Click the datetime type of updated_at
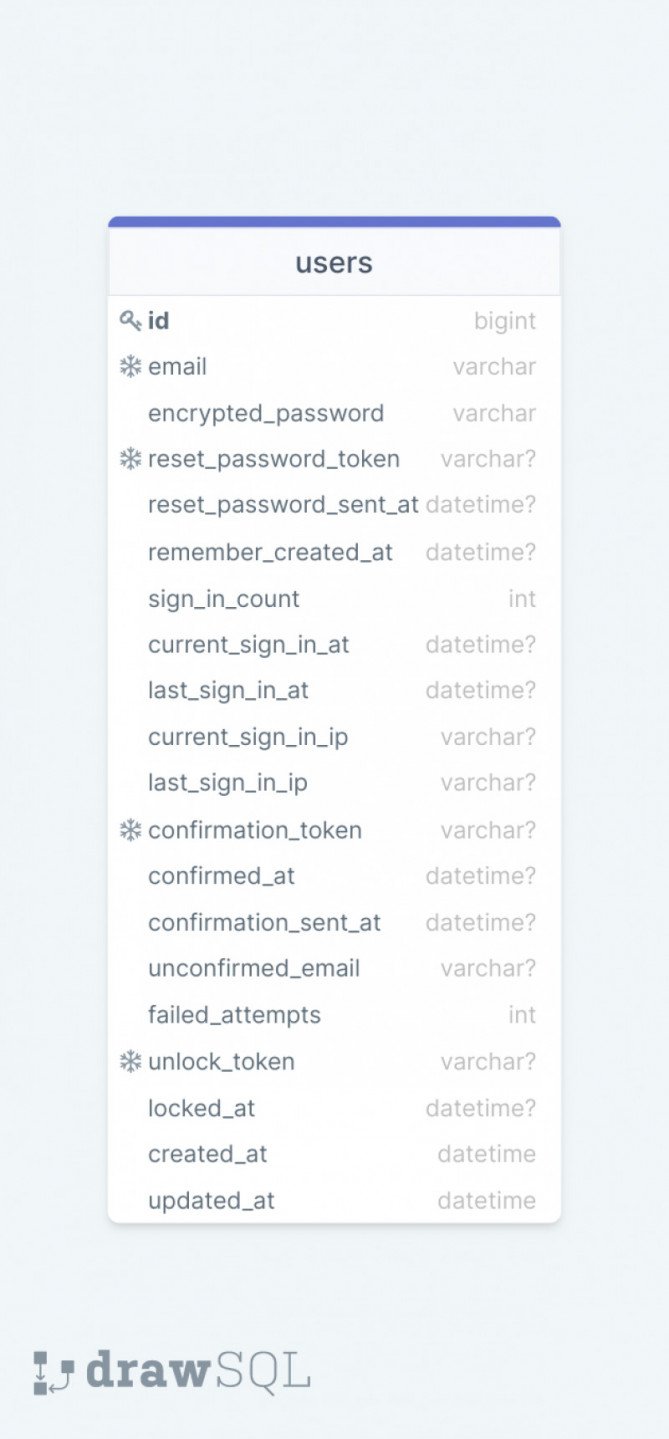Image resolution: width=669 pixels, height=1439 pixels. 487,1200
